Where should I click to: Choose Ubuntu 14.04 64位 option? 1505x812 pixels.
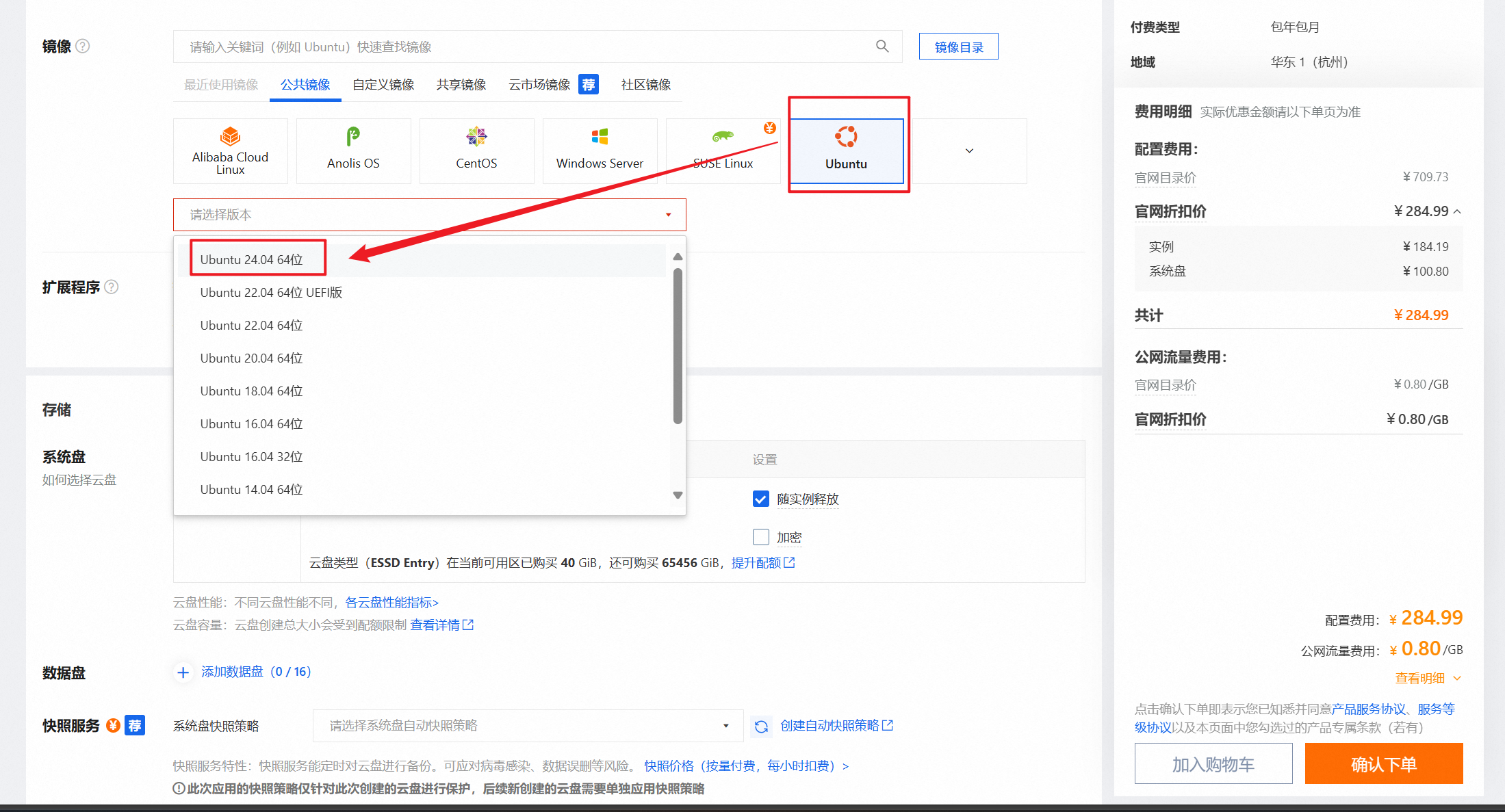(422, 490)
